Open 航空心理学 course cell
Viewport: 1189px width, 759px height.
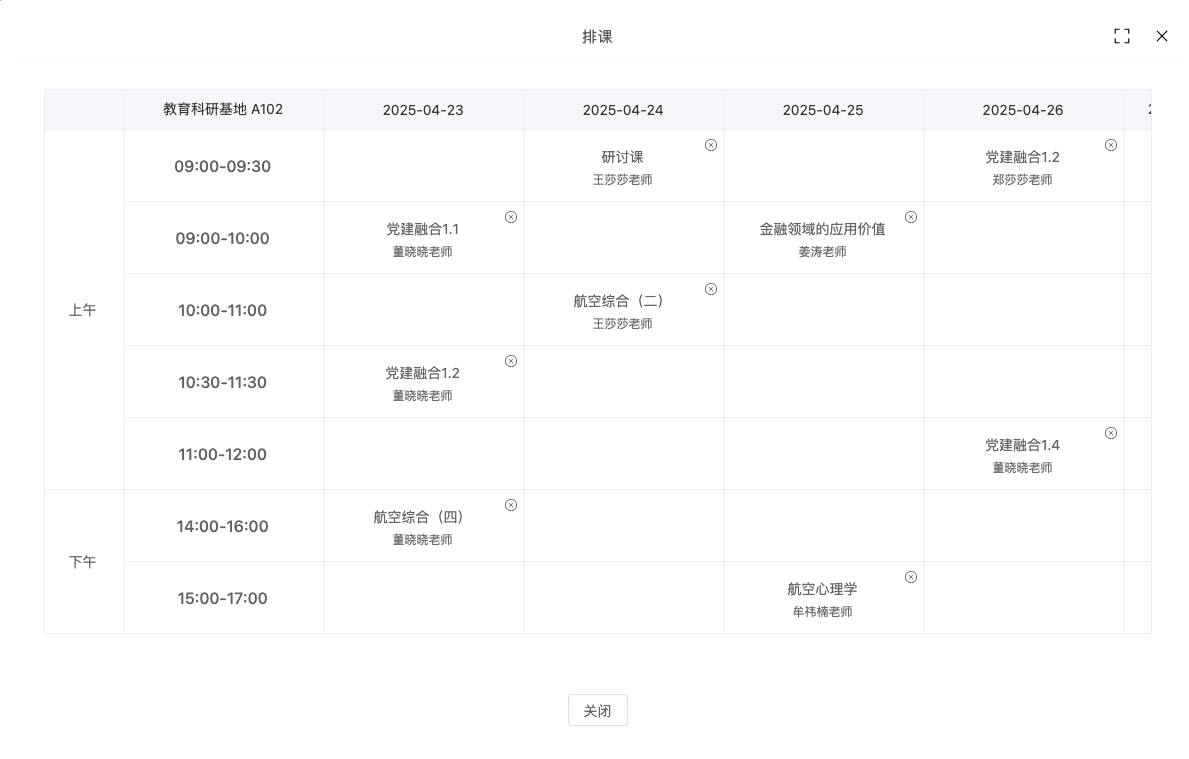tap(823, 597)
